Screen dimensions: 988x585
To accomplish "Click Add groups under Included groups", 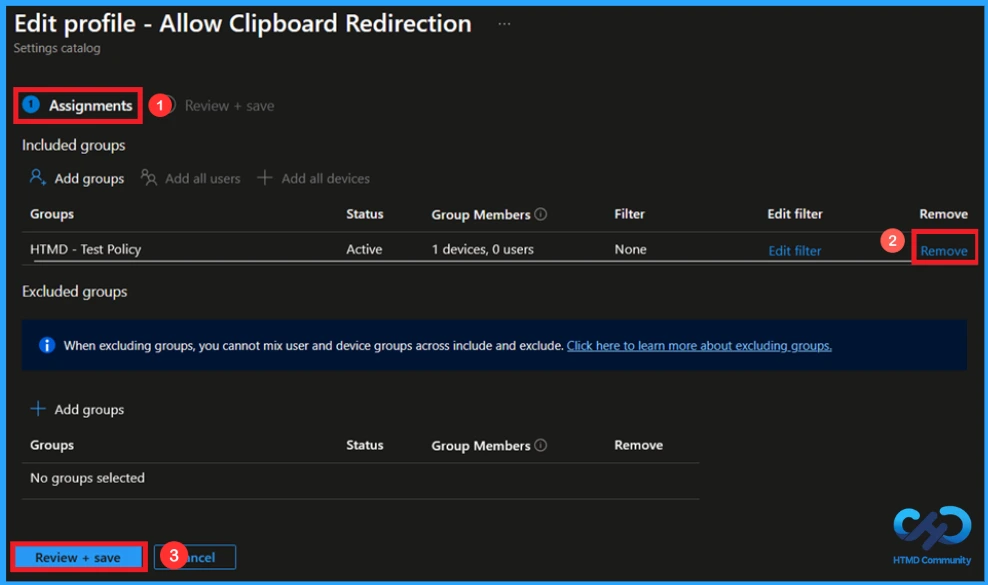I will click(x=77, y=178).
